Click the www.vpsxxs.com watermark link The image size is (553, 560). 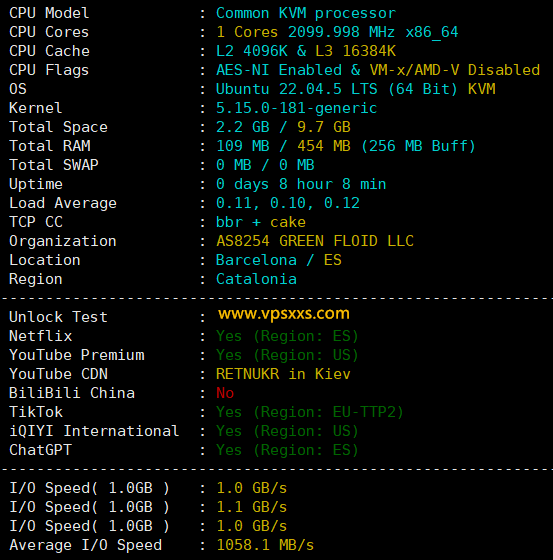284,314
